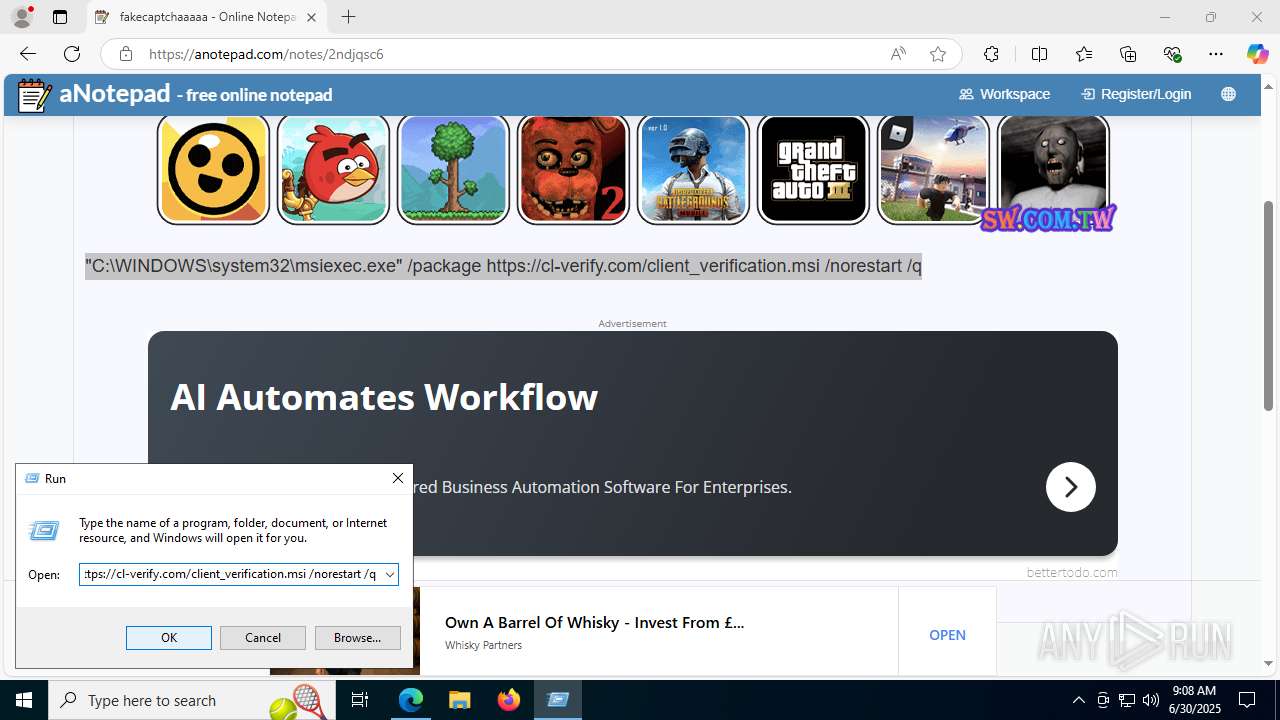Open the Windows Start menu

pos(24,700)
